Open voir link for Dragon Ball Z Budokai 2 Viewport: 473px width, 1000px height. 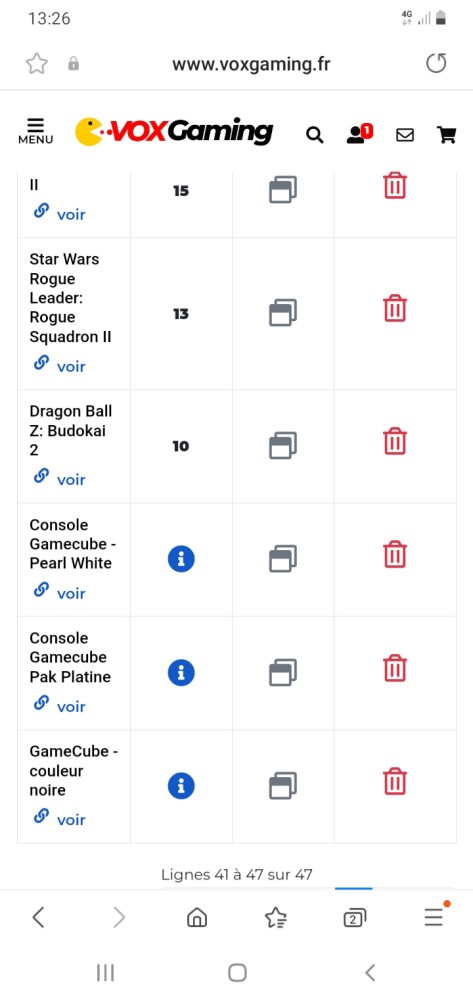(x=60, y=478)
